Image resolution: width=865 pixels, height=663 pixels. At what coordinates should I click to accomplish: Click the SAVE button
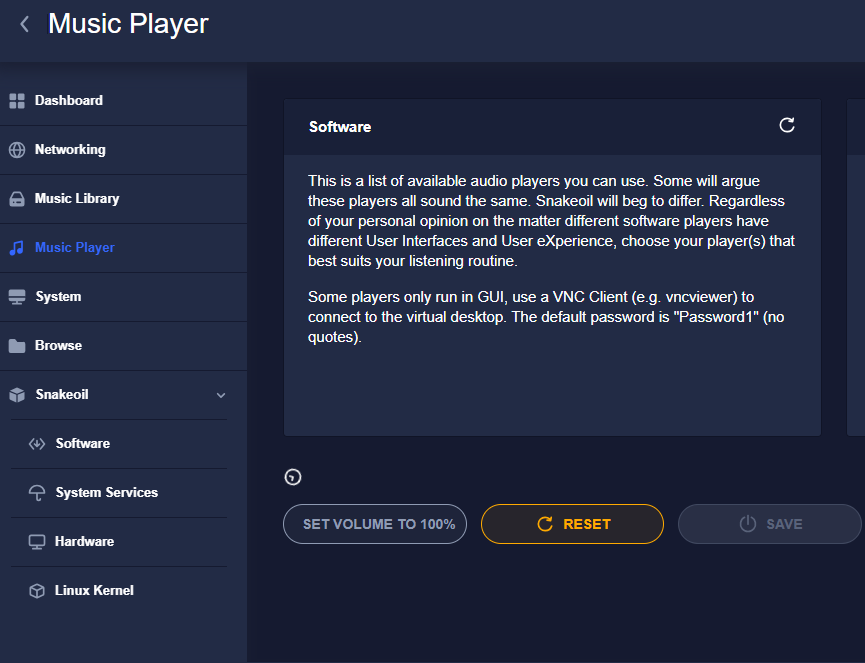(x=770, y=524)
